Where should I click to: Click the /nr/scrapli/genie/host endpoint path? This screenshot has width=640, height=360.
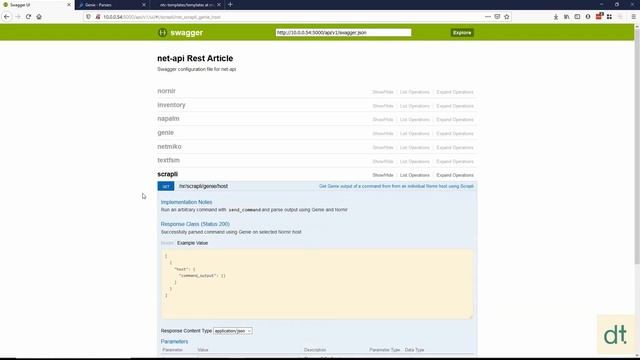[203, 186]
